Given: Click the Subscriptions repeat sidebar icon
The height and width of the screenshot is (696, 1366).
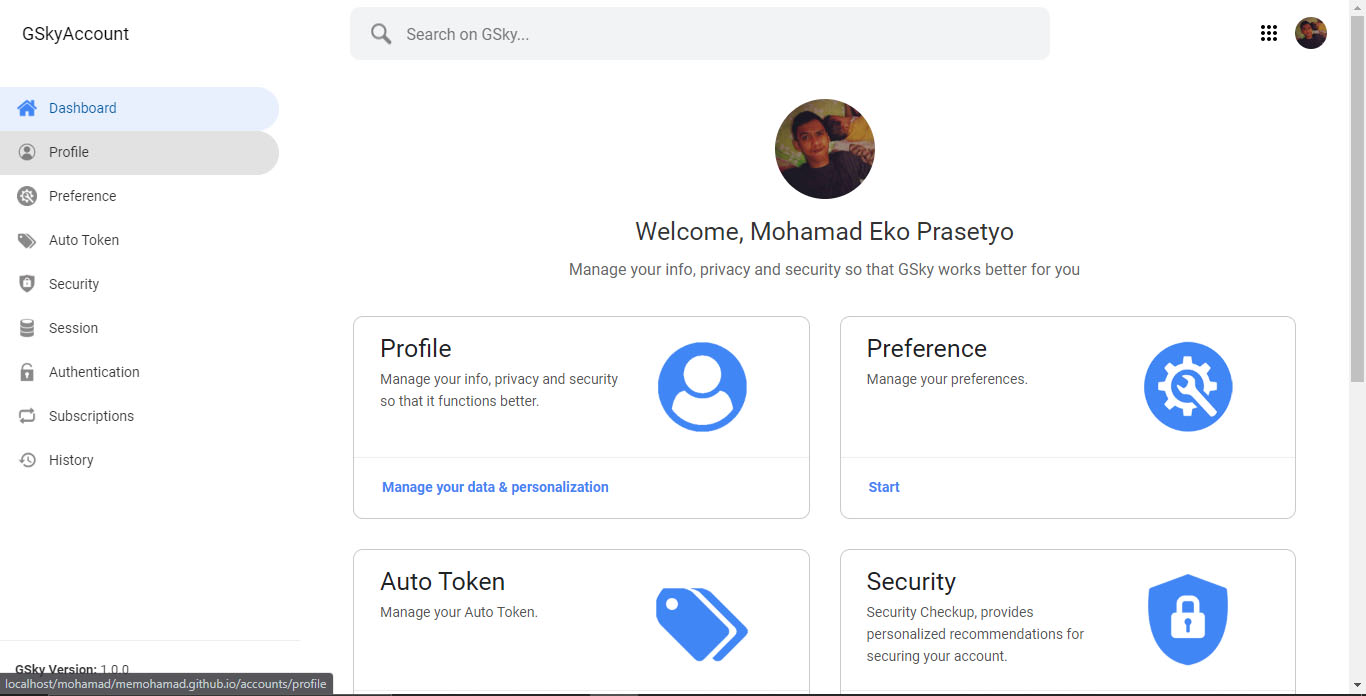Looking at the screenshot, I should pos(27,416).
